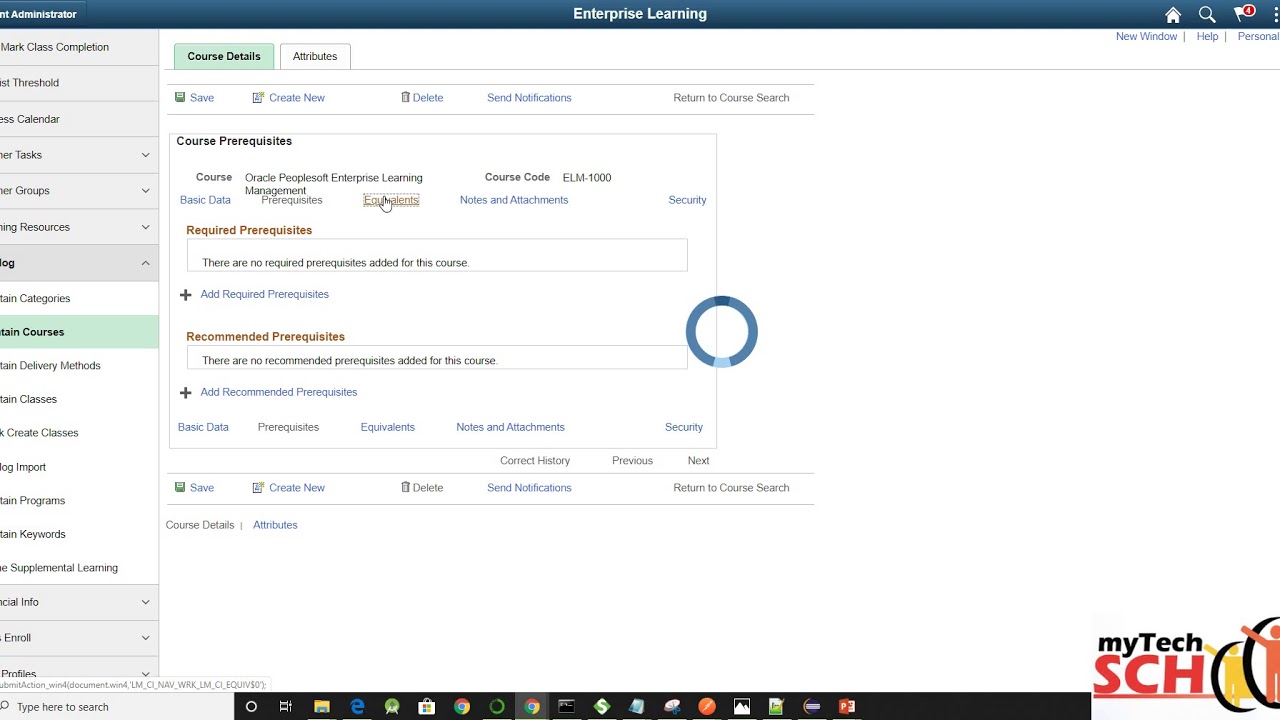Open Task View on the taskbar

coord(286,707)
